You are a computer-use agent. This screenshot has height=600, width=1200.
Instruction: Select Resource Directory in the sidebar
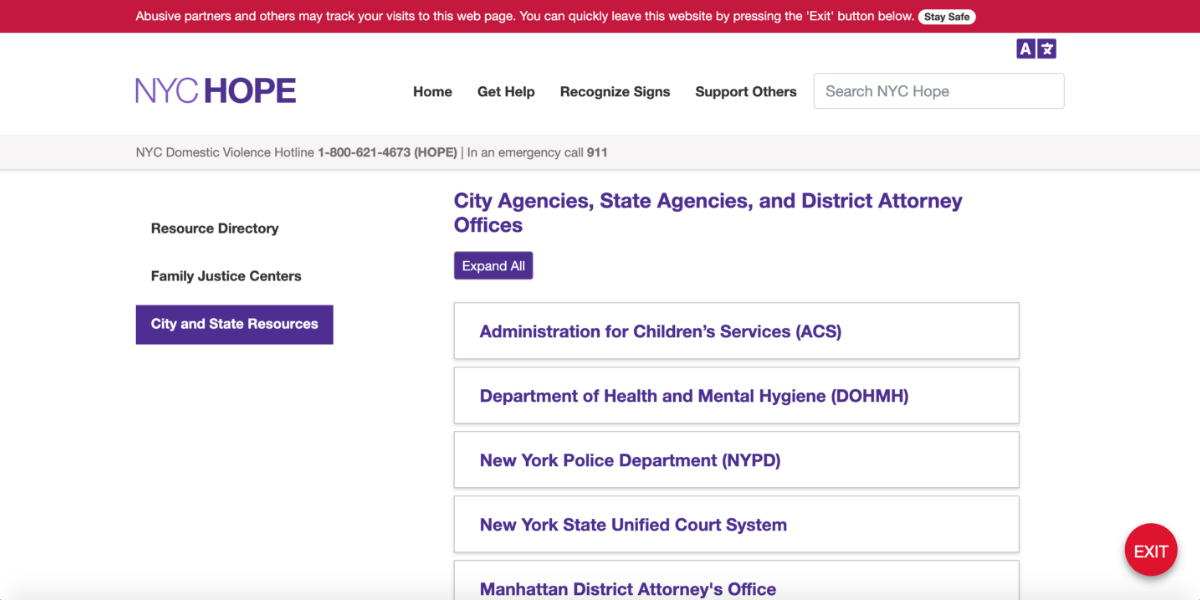pyautogui.click(x=214, y=228)
